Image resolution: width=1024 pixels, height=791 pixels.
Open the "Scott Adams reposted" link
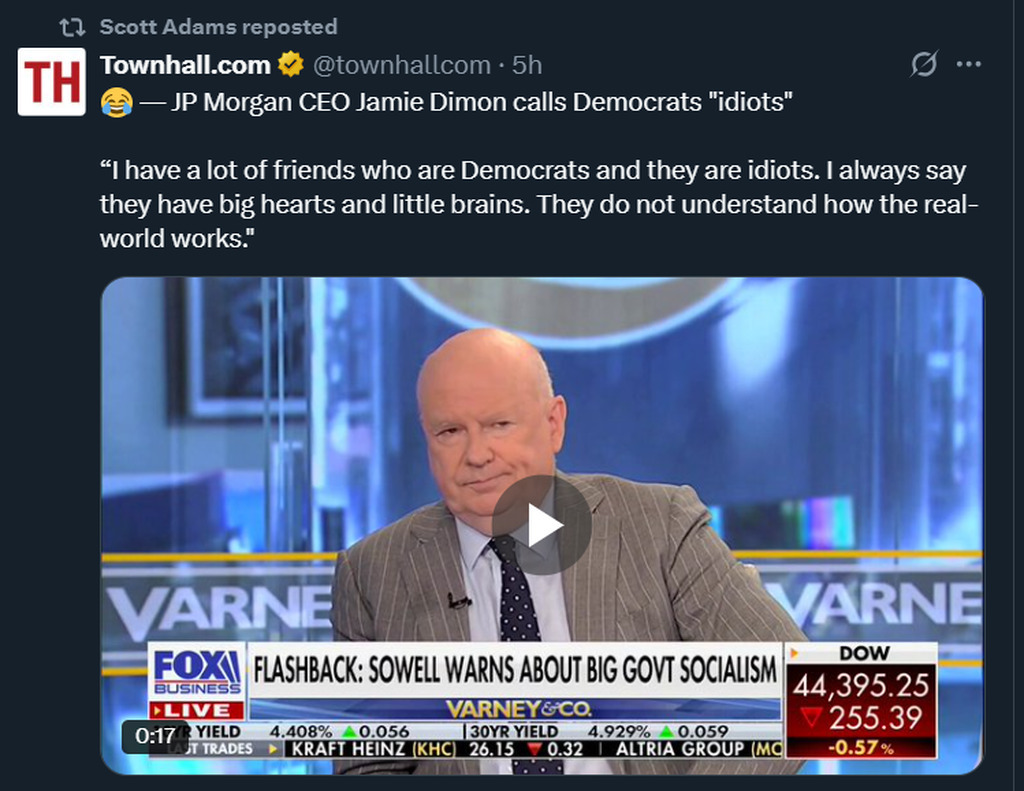pyautogui.click(x=218, y=27)
